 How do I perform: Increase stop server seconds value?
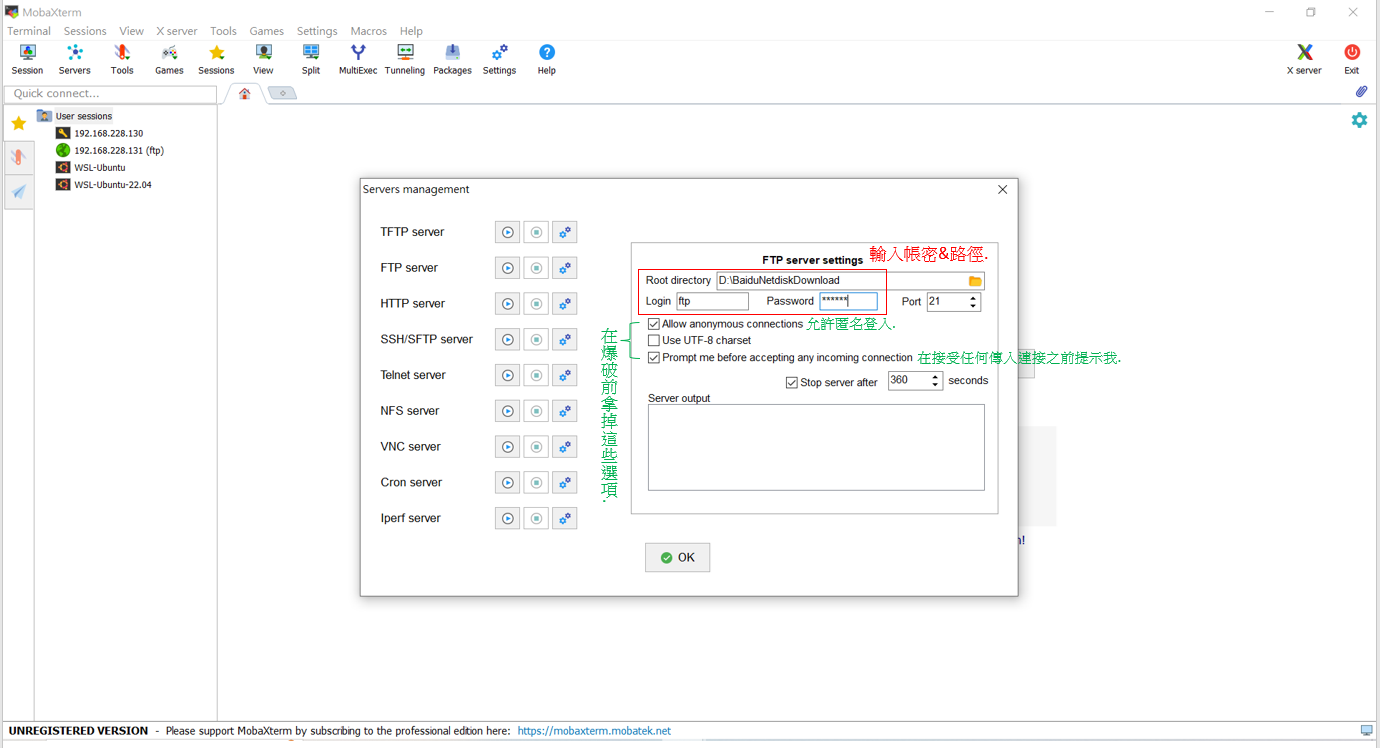tap(936, 376)
